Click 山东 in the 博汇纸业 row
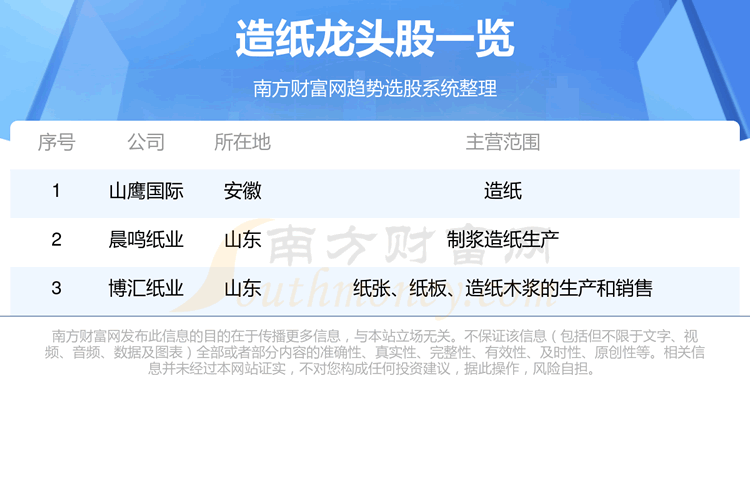This screenshot has width=750, height=500. [243, 288]
